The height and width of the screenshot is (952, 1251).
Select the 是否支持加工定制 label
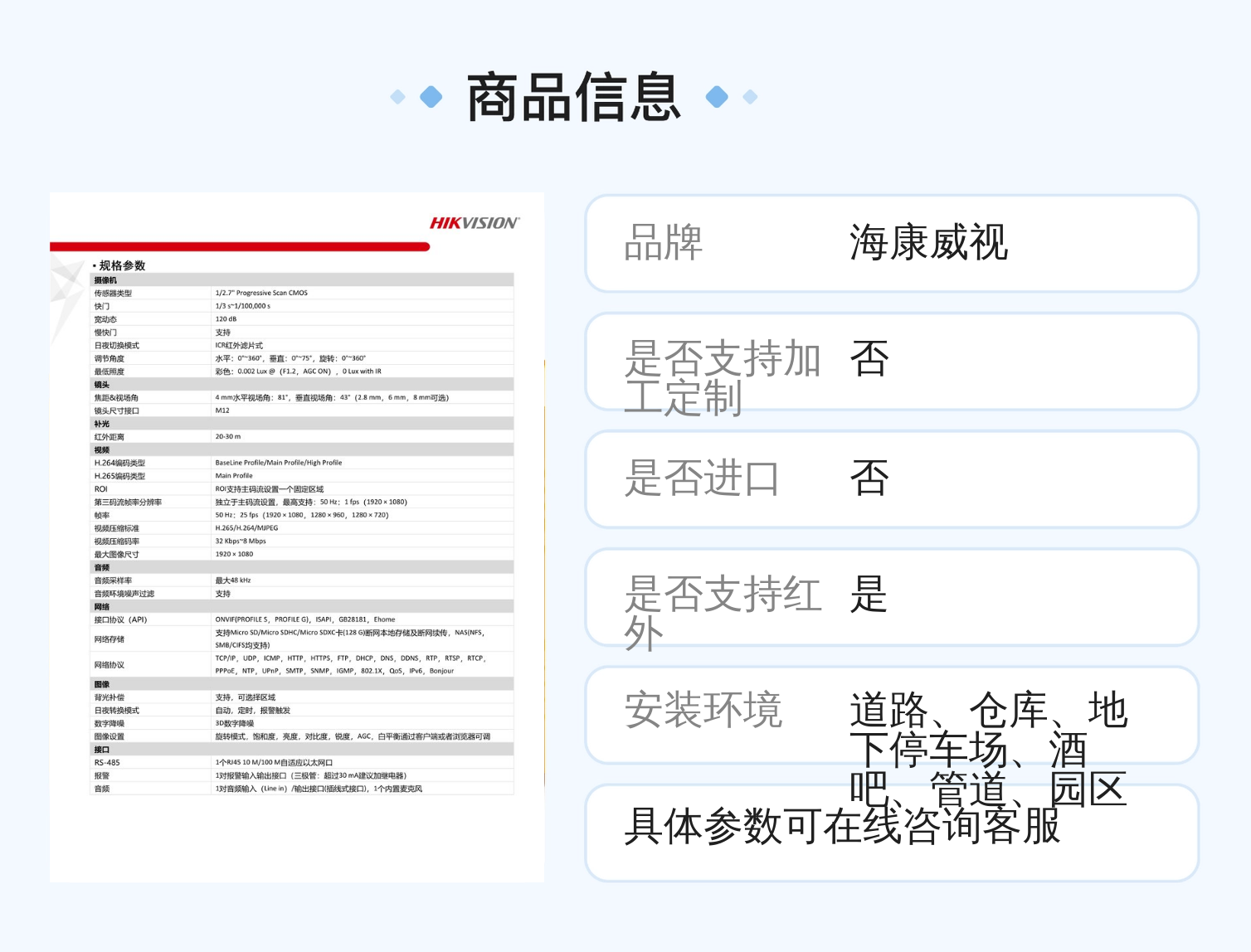tap(723, 377)
